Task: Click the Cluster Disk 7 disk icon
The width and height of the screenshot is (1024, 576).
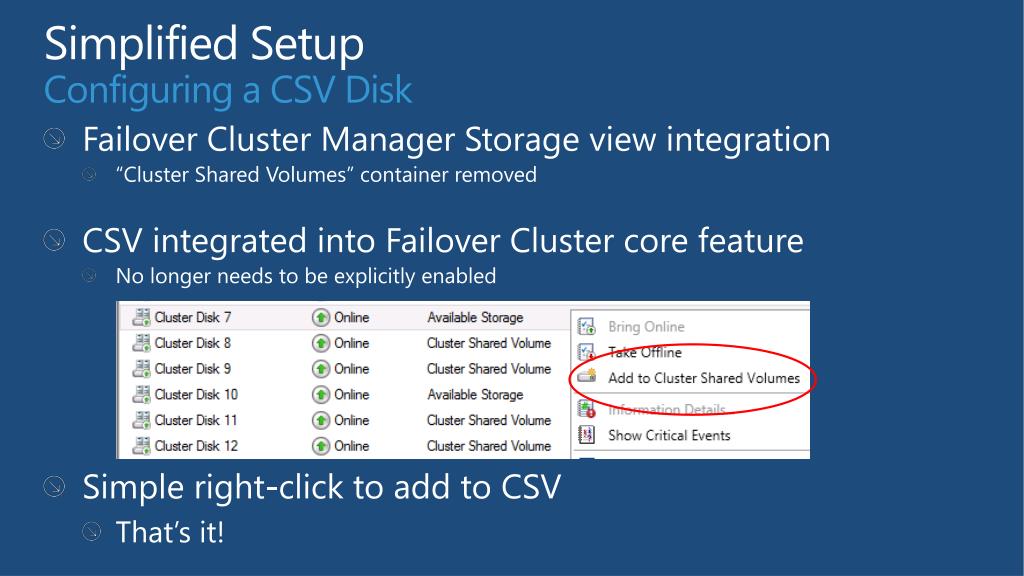Action: click(x=141, y=317)
